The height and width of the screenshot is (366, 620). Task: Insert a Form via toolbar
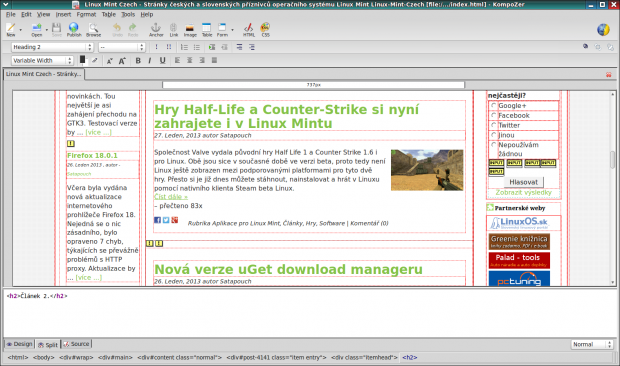[222, 30]
